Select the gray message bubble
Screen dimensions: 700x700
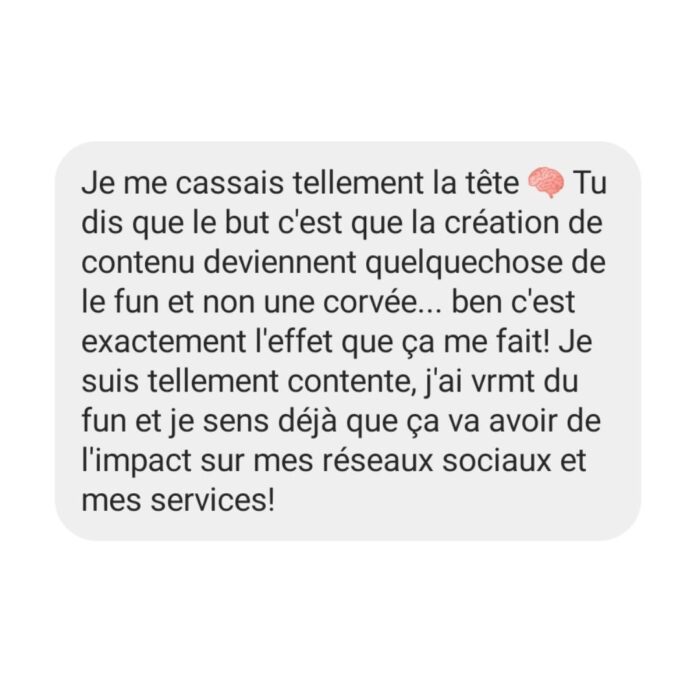tap(348, 341)
